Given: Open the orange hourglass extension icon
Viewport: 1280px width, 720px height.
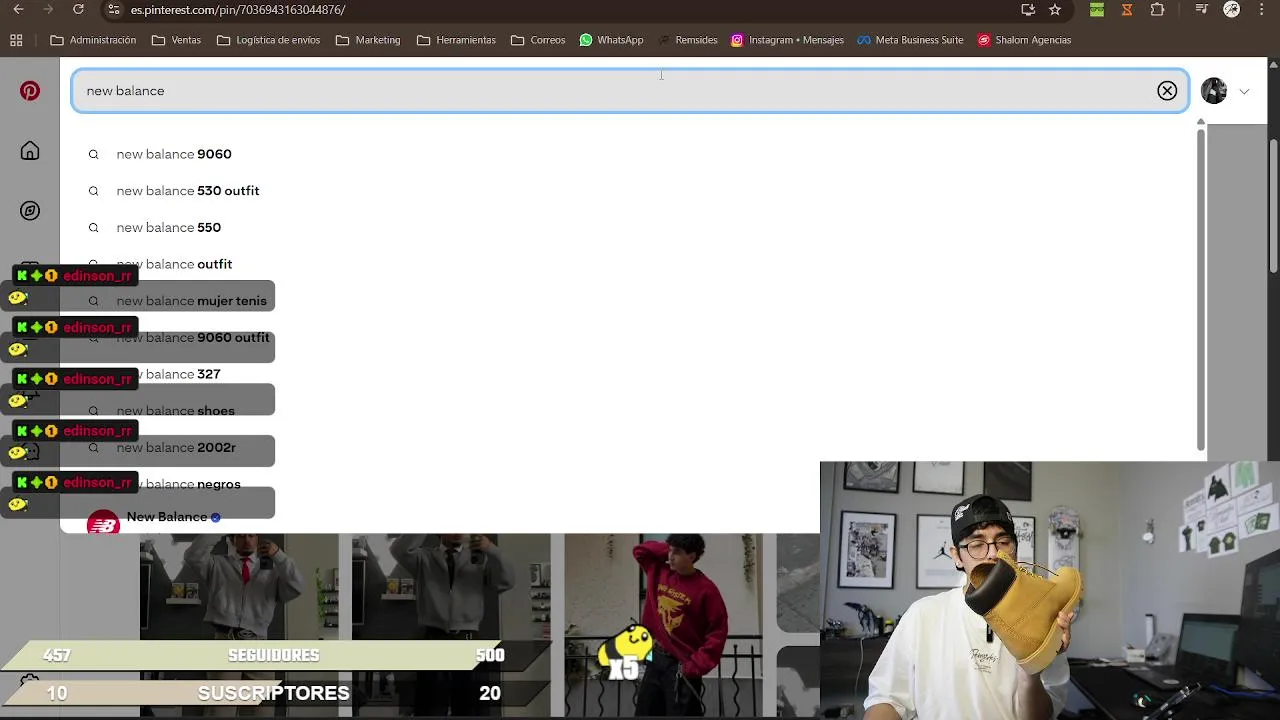Looking at the screenshot, I should [1127, 9].
